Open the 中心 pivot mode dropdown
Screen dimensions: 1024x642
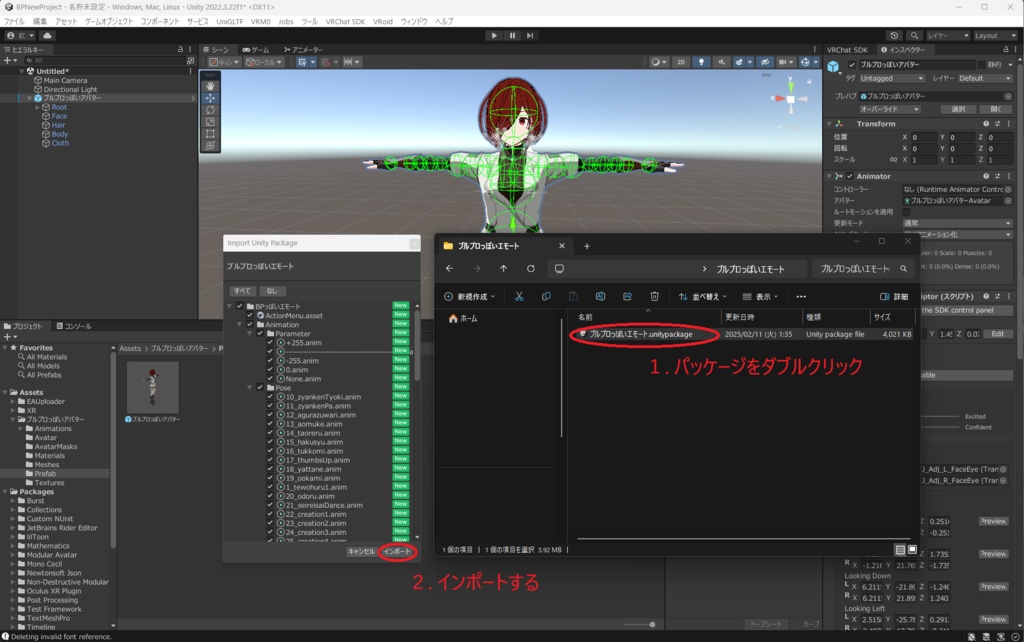[x=225, y=62]
